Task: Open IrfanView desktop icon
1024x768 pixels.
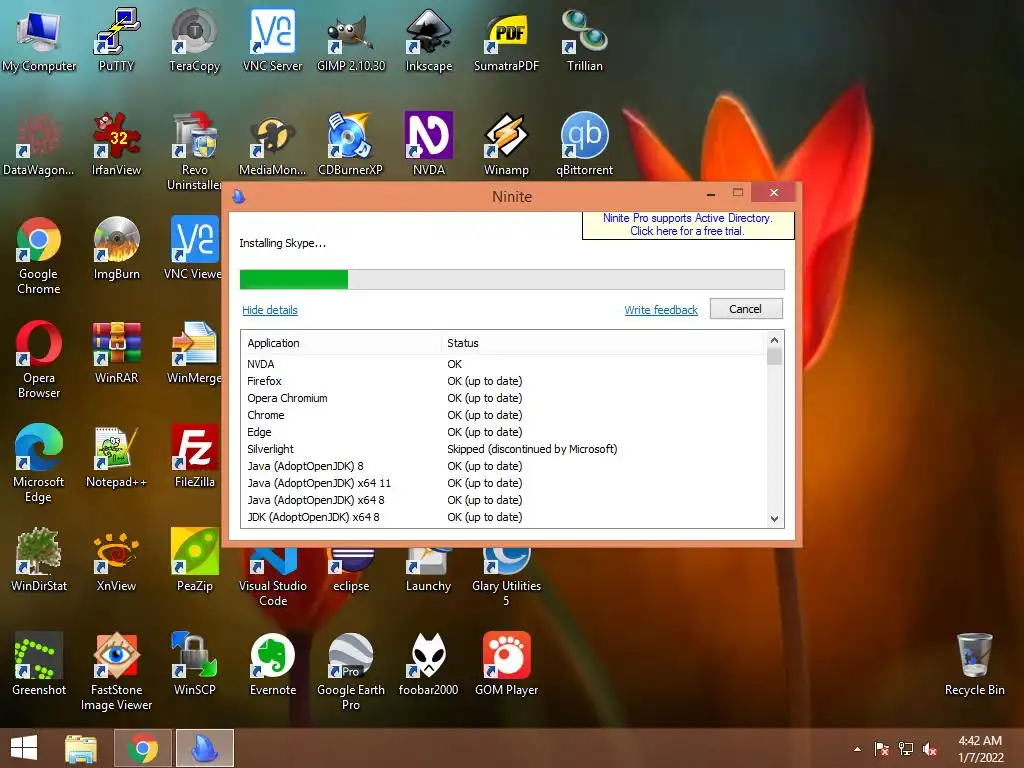Action: click(x=116, y=144)
